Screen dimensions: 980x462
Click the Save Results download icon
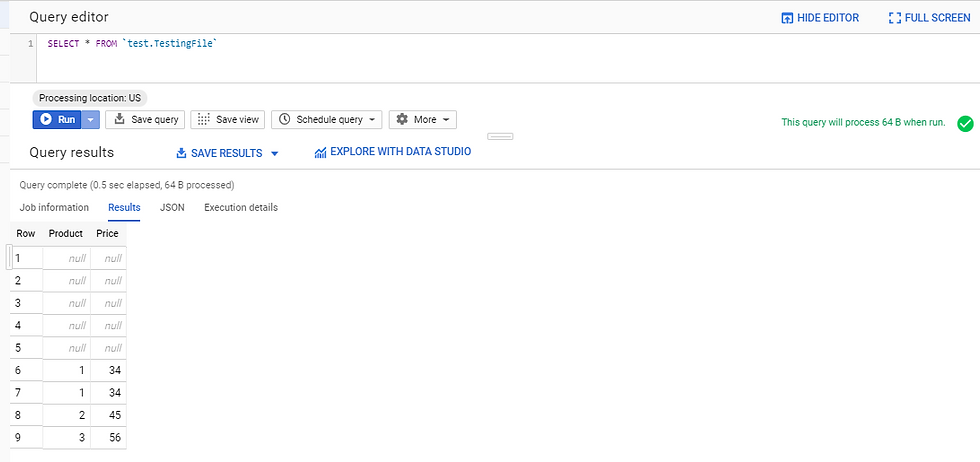tap(182, 153)
